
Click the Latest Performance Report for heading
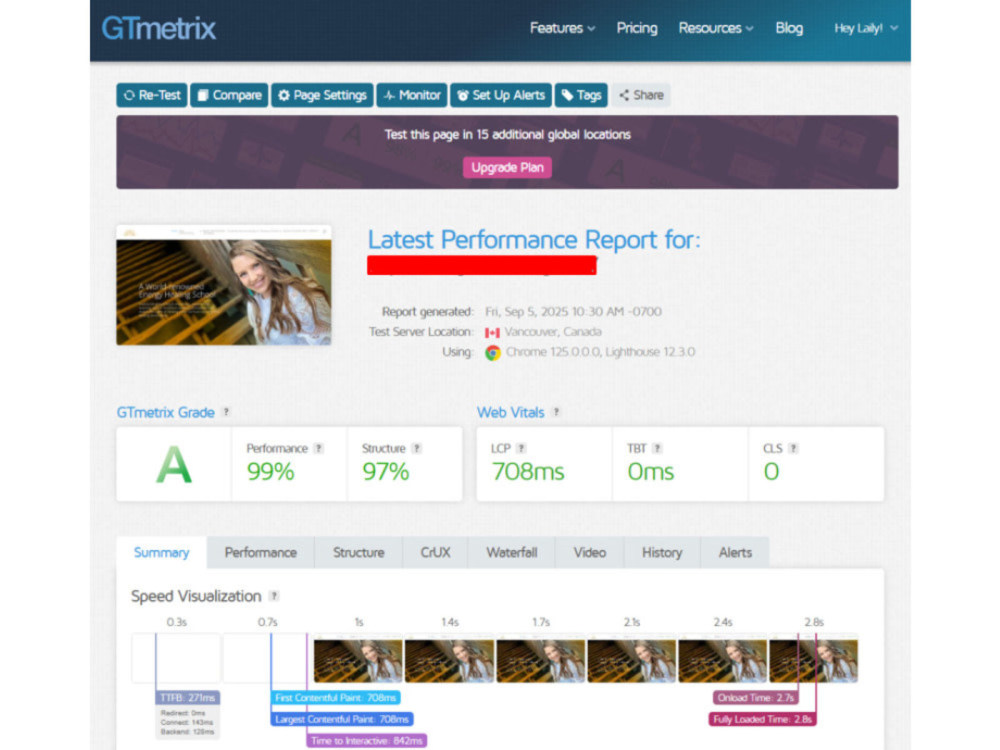pyautogui.click(x=534, y=240)
